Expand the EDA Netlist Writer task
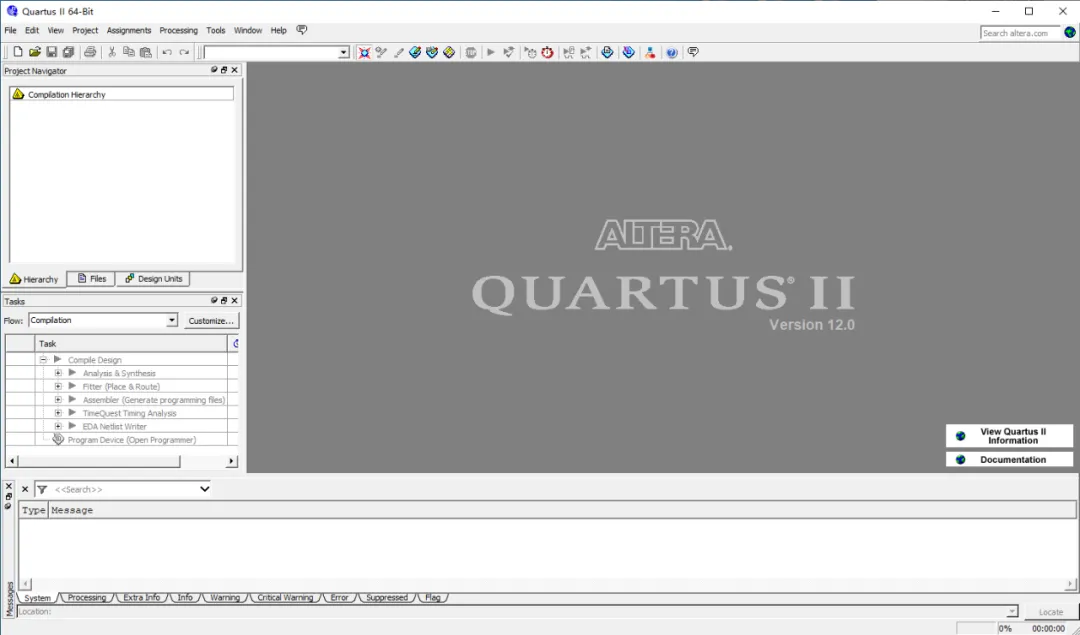1080x635 pixels. tap(58, 426)
